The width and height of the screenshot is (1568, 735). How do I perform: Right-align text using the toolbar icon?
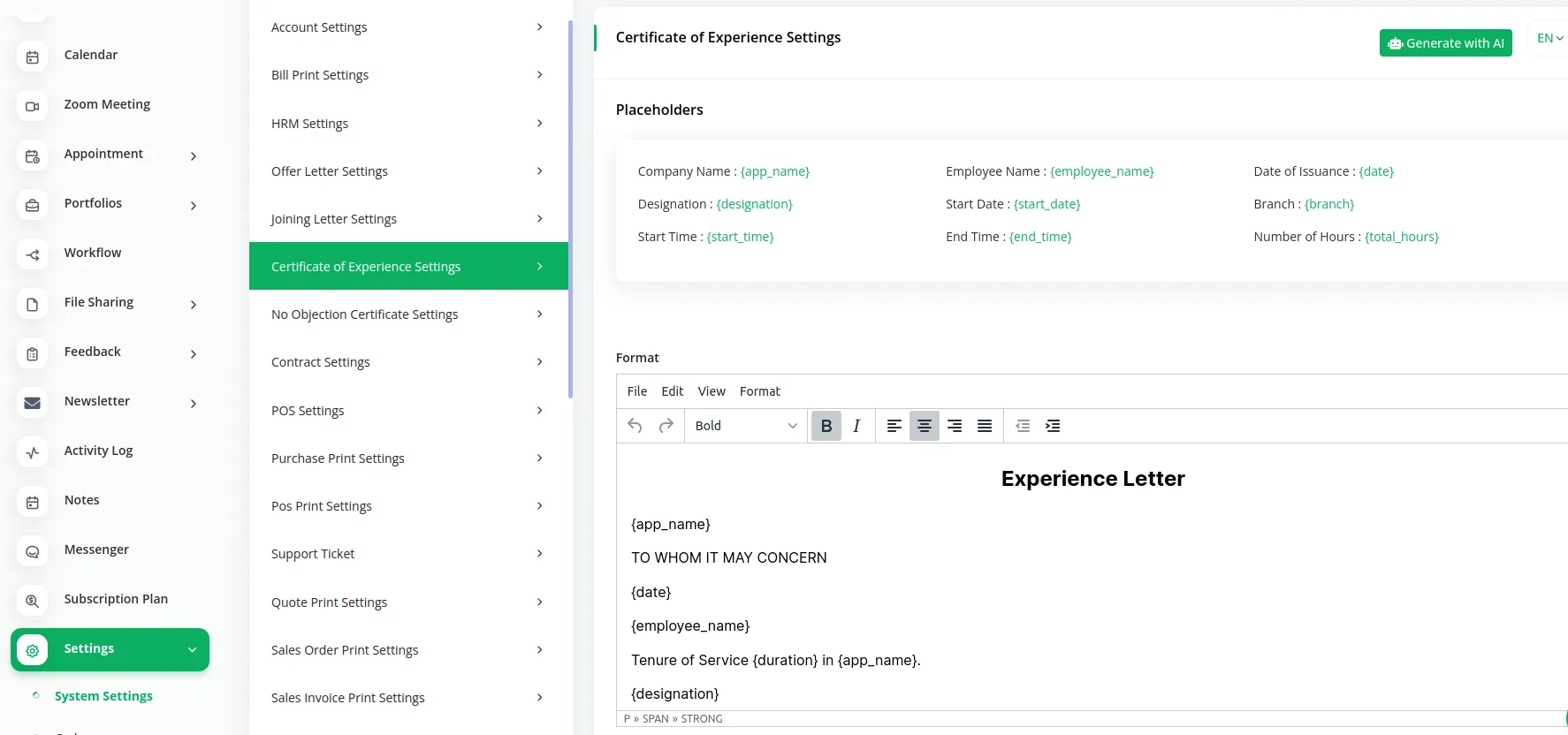pos(955,426)
